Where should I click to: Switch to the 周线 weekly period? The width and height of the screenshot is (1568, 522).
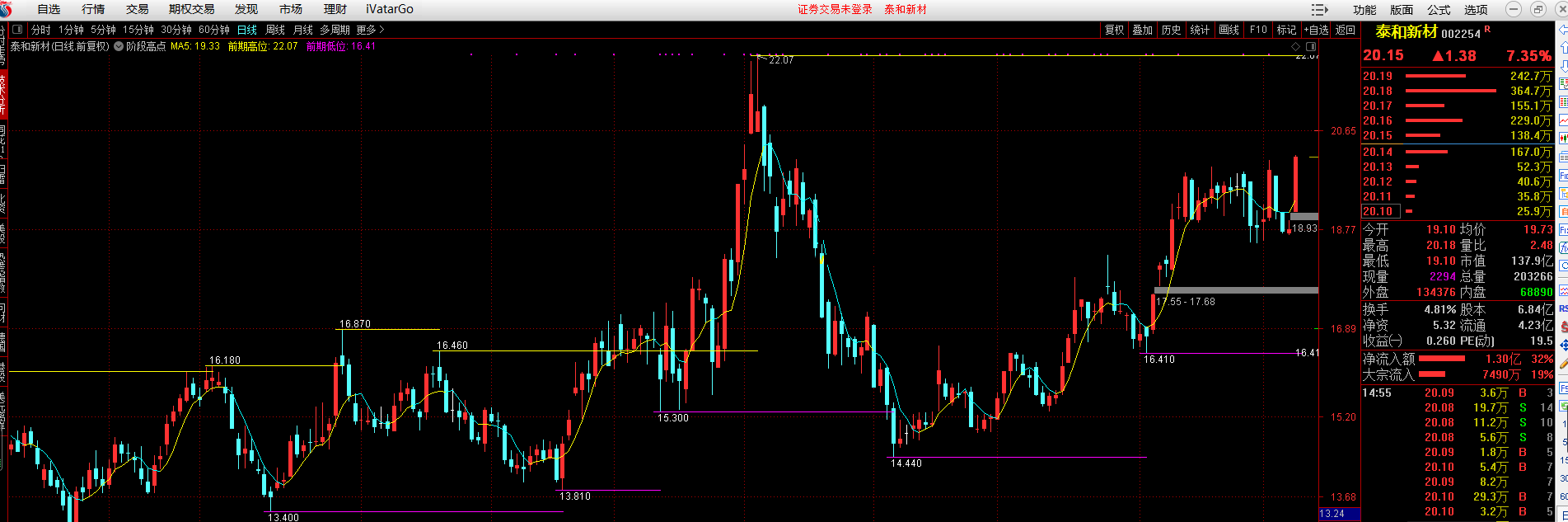click(275, 30)
